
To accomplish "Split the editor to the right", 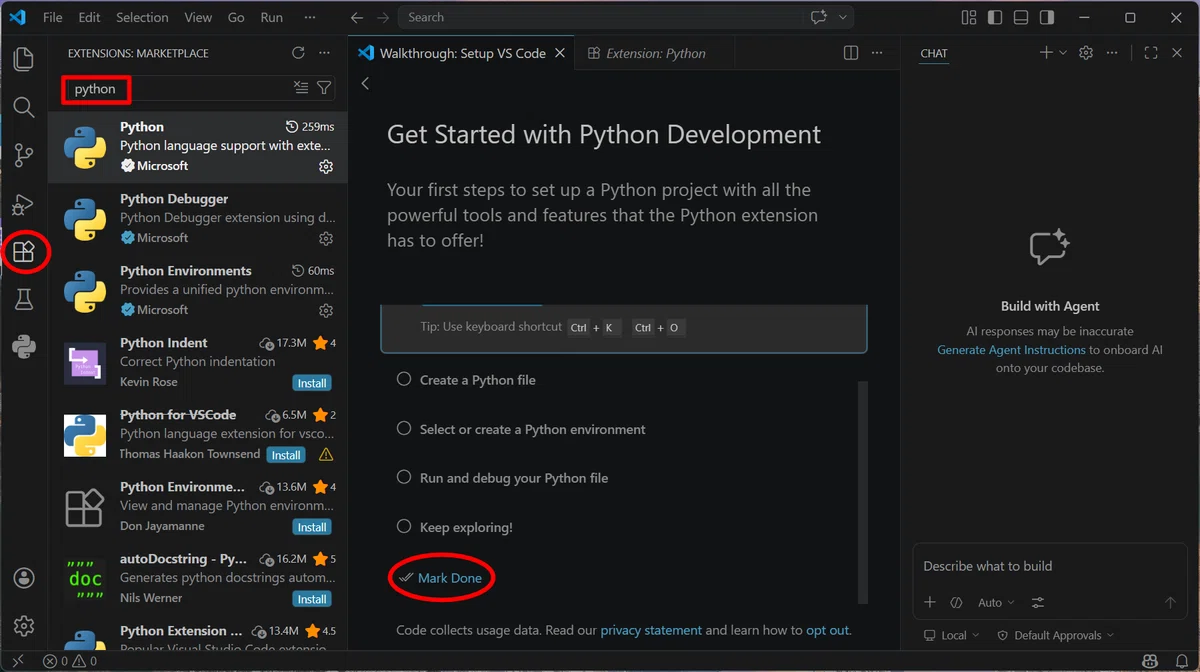I will point(851,53).
